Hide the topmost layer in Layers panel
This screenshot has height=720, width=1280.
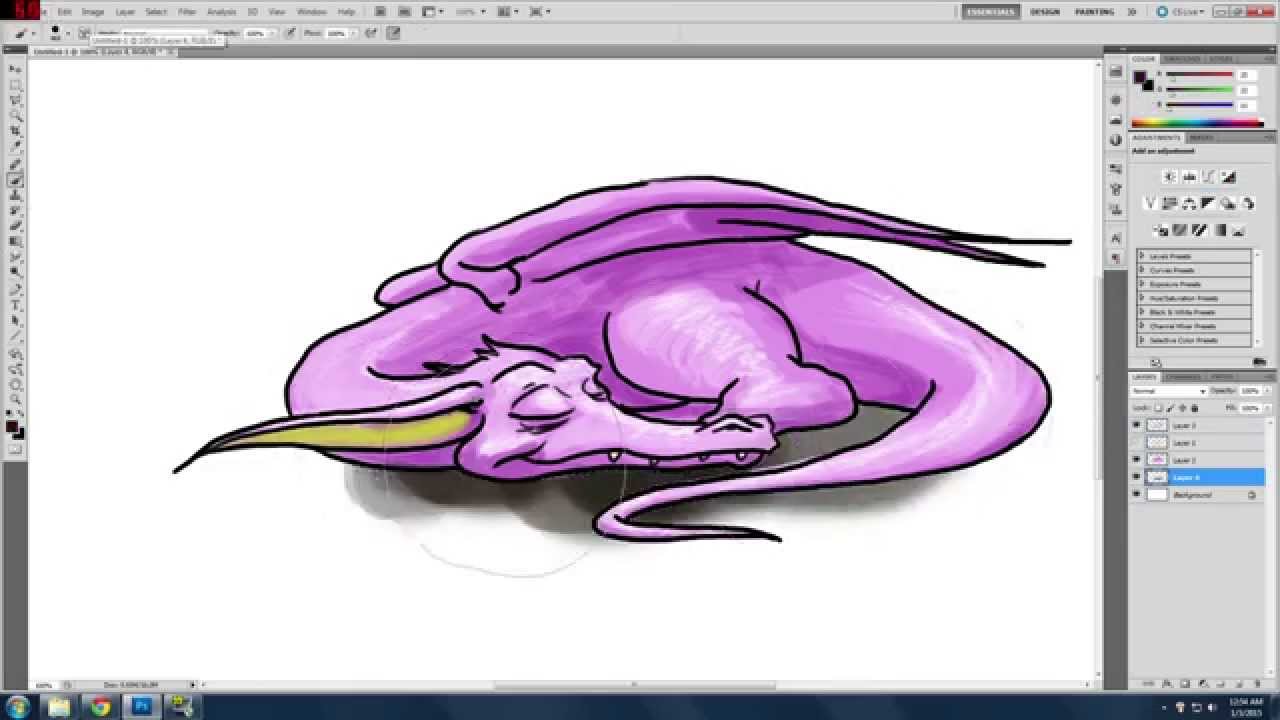click(x=1136, y=425)
